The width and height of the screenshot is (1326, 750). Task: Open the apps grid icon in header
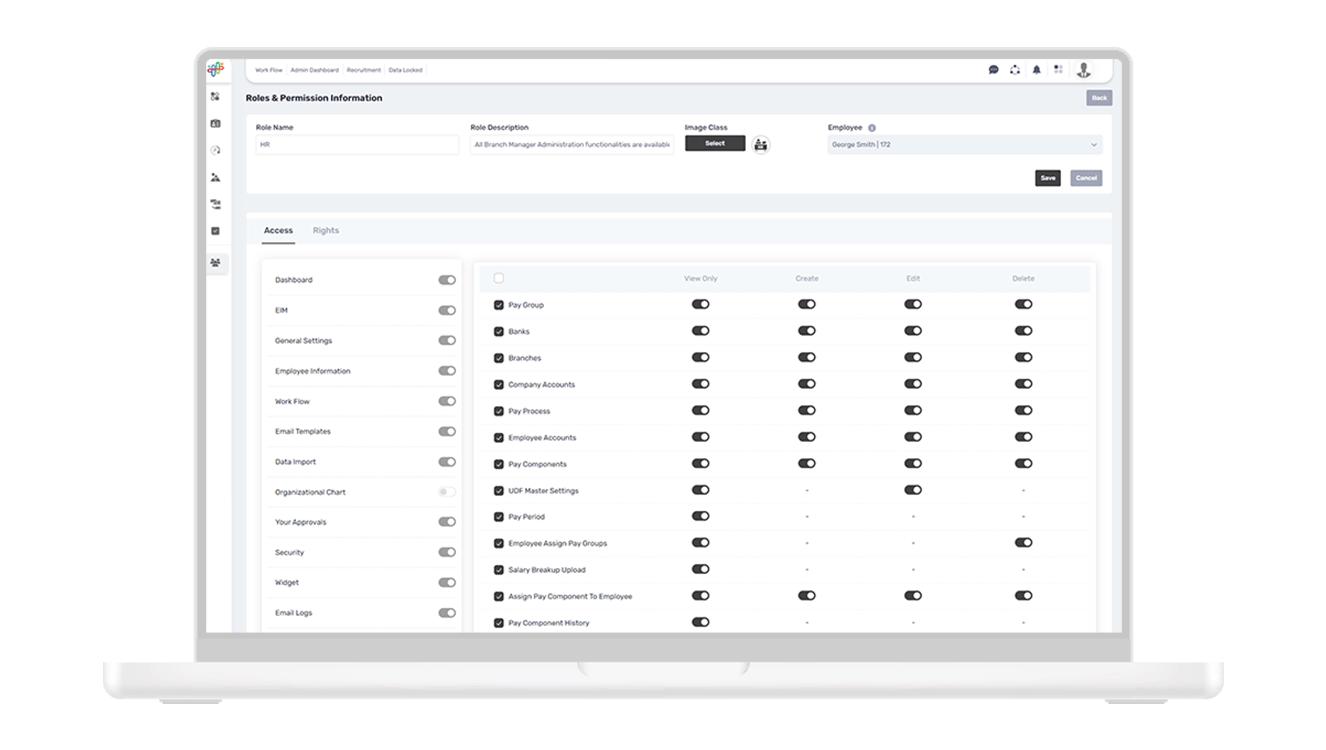pos(1058,70)
